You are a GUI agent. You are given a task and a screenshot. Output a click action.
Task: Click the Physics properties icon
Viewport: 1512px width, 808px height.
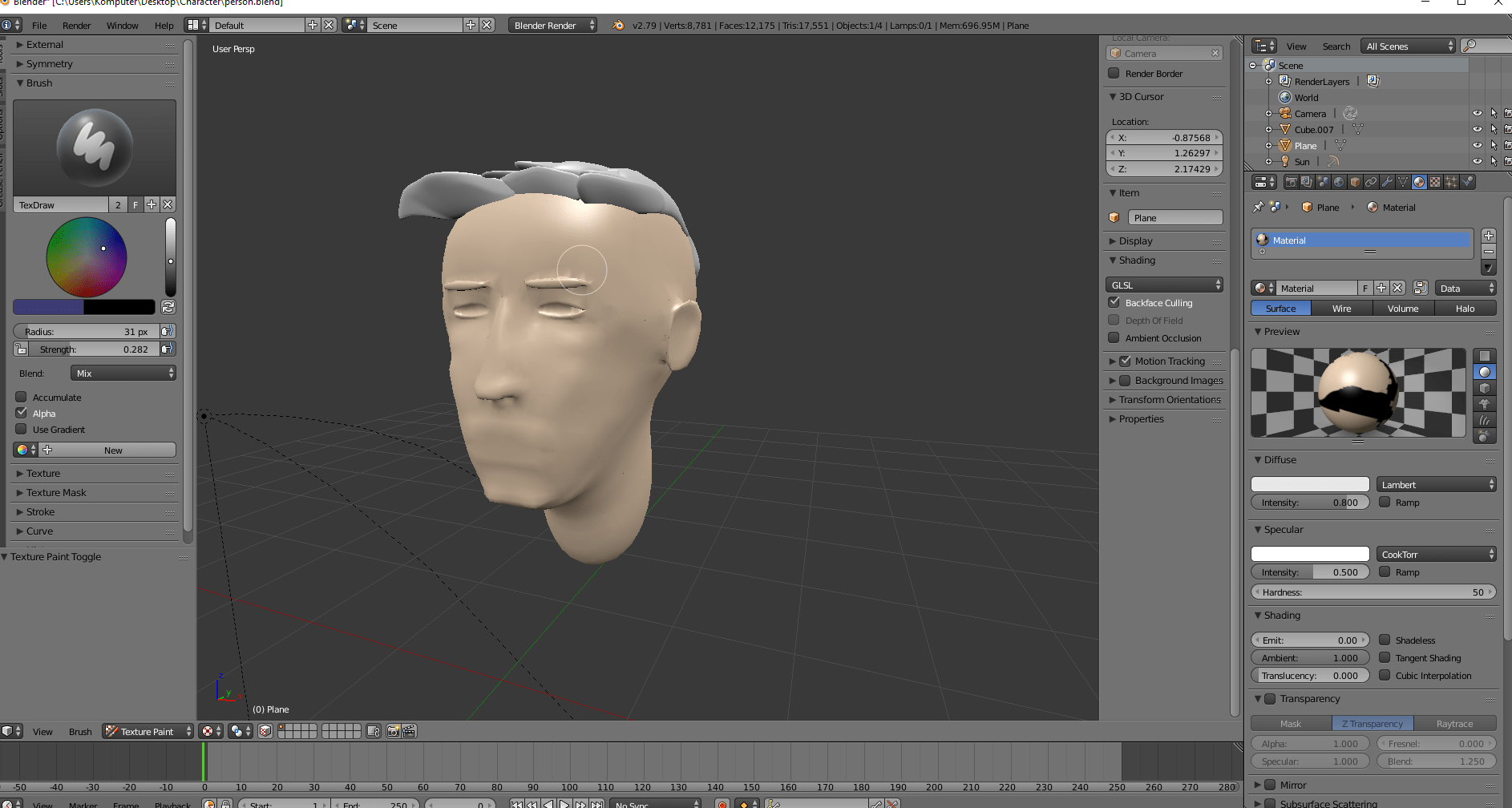(x=1468, y=182)
